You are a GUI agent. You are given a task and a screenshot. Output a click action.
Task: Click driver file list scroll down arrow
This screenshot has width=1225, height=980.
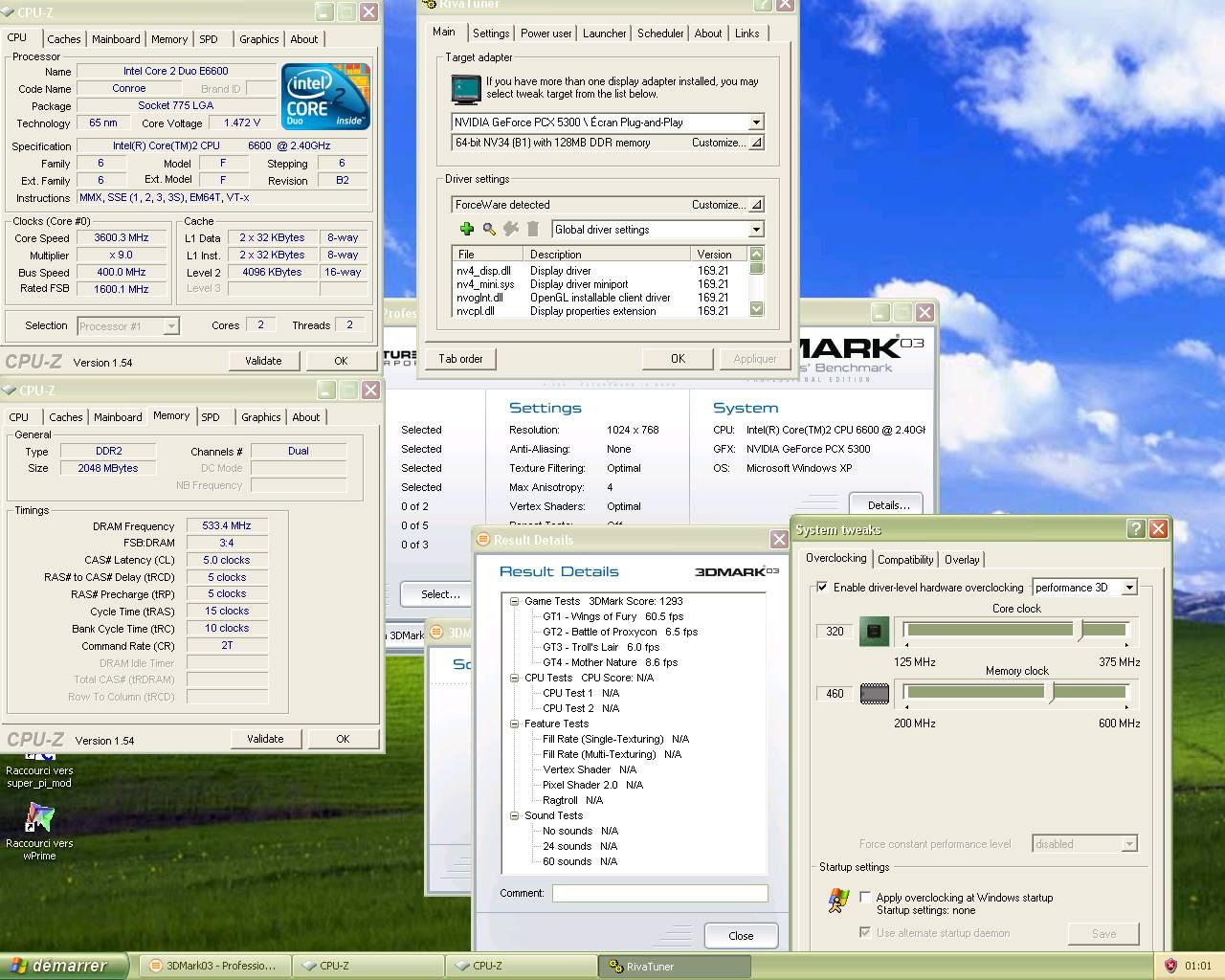(x=757, y=308)
